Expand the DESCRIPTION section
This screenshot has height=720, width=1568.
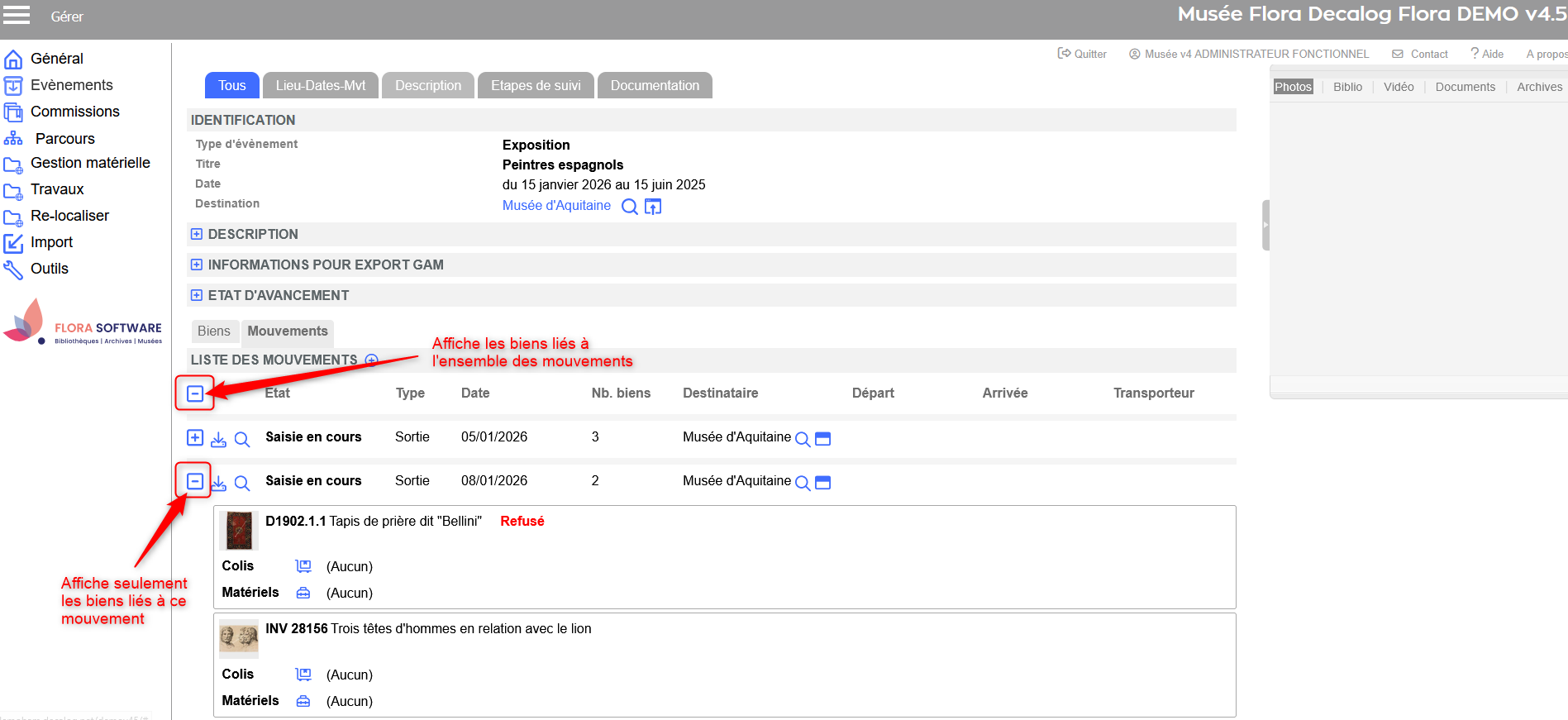pyautogui.click(x=197, y=234)
